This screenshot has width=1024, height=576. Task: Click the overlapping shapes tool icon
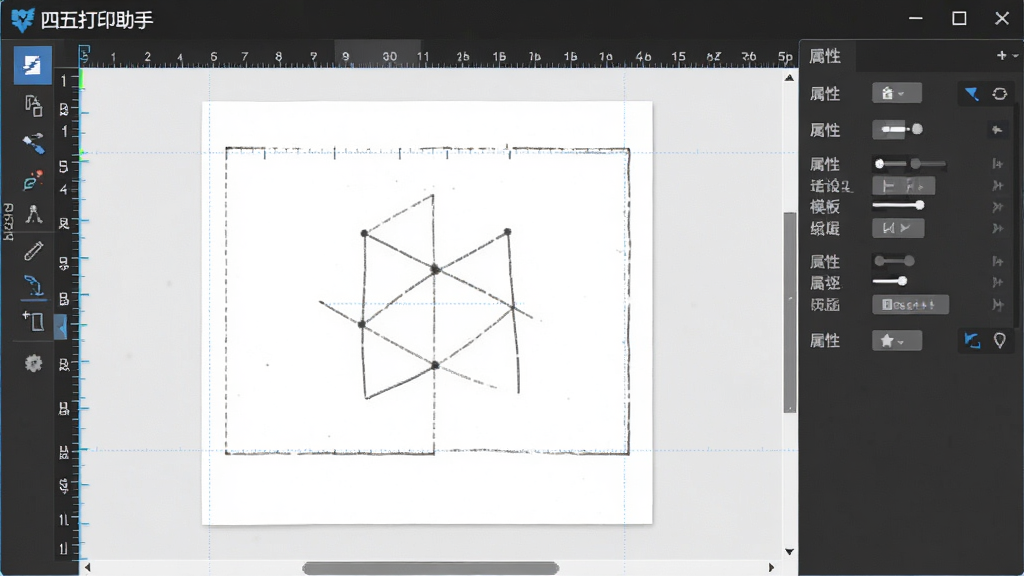(33, 106)
